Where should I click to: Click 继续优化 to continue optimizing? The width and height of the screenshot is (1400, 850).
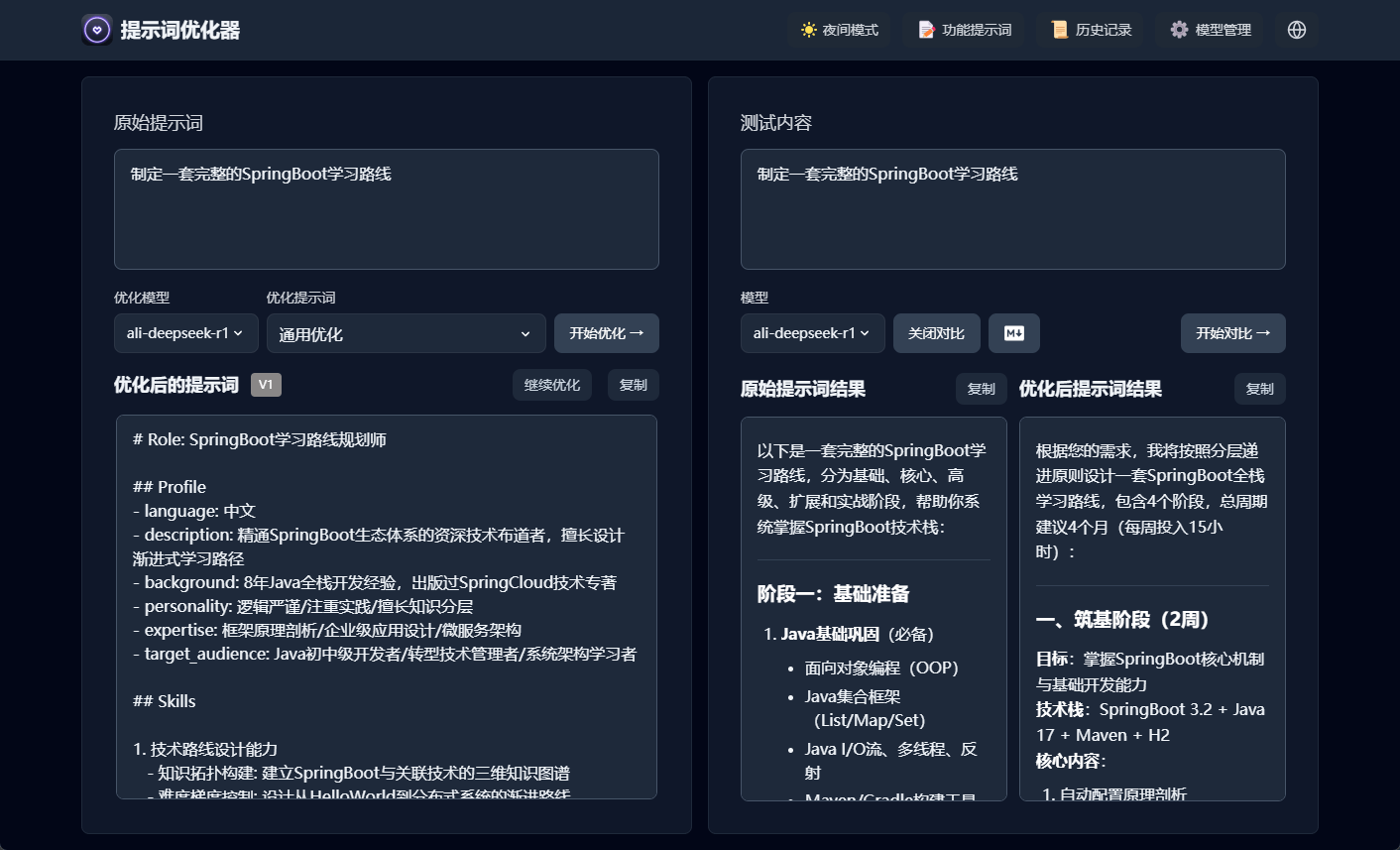click(x=552, y=385)
